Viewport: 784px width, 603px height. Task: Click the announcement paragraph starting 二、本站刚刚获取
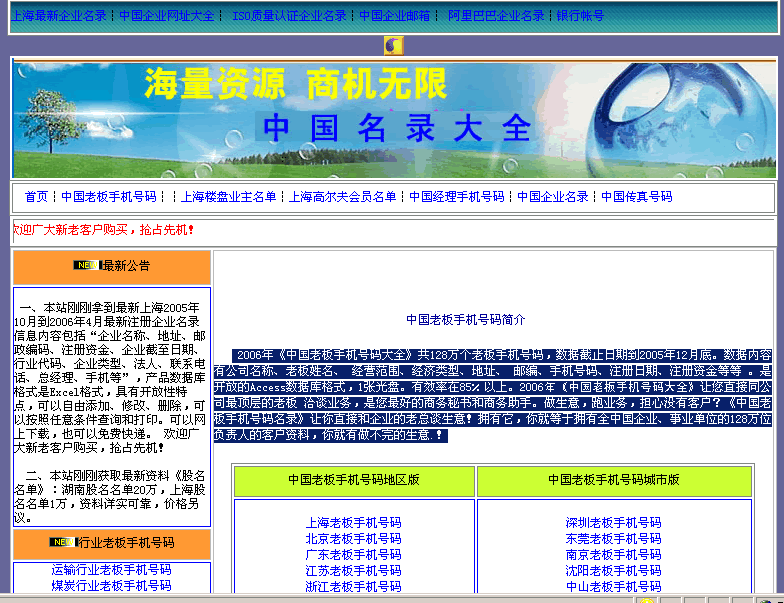pos(110,496)
